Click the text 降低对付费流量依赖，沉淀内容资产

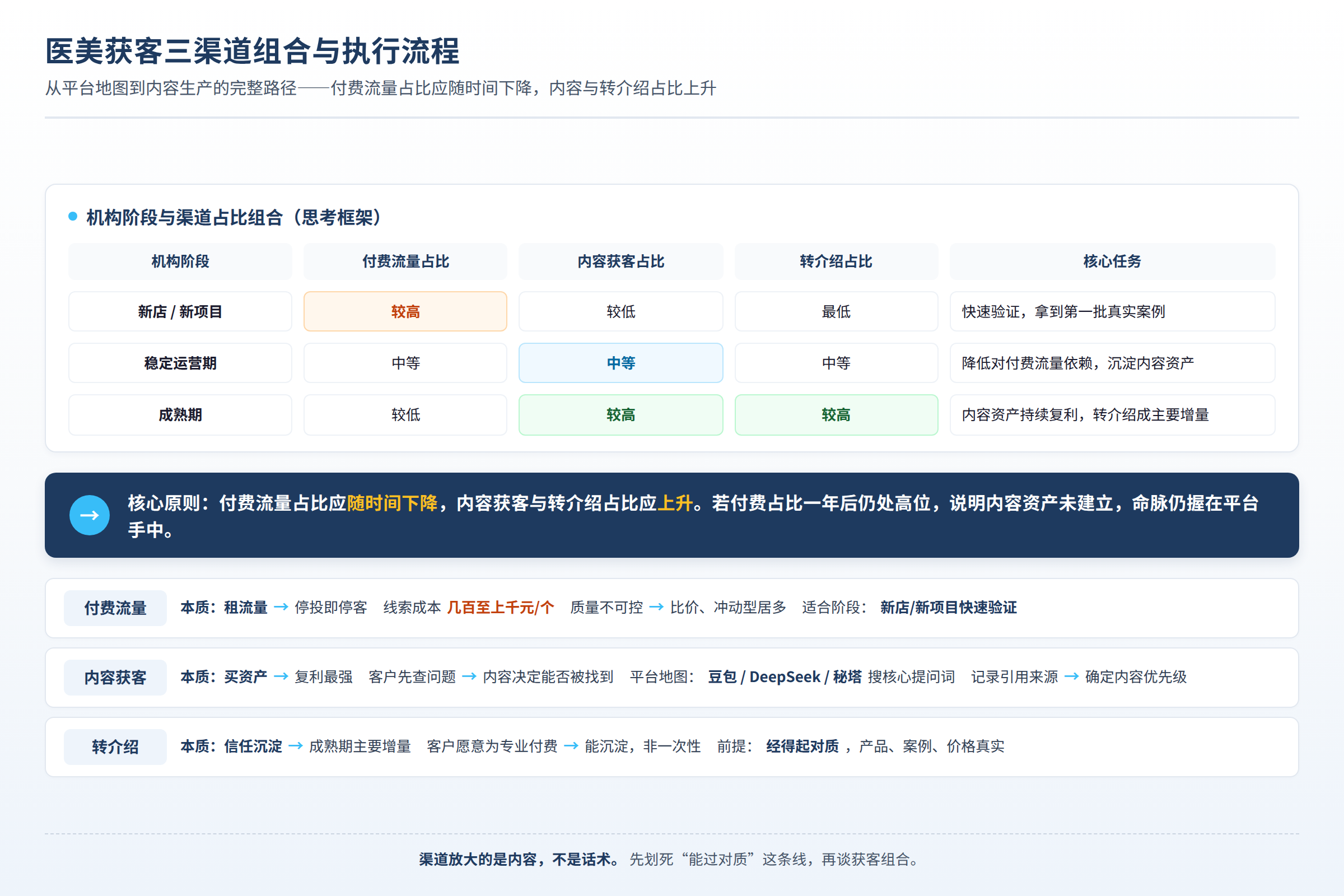pos(1077,363)
